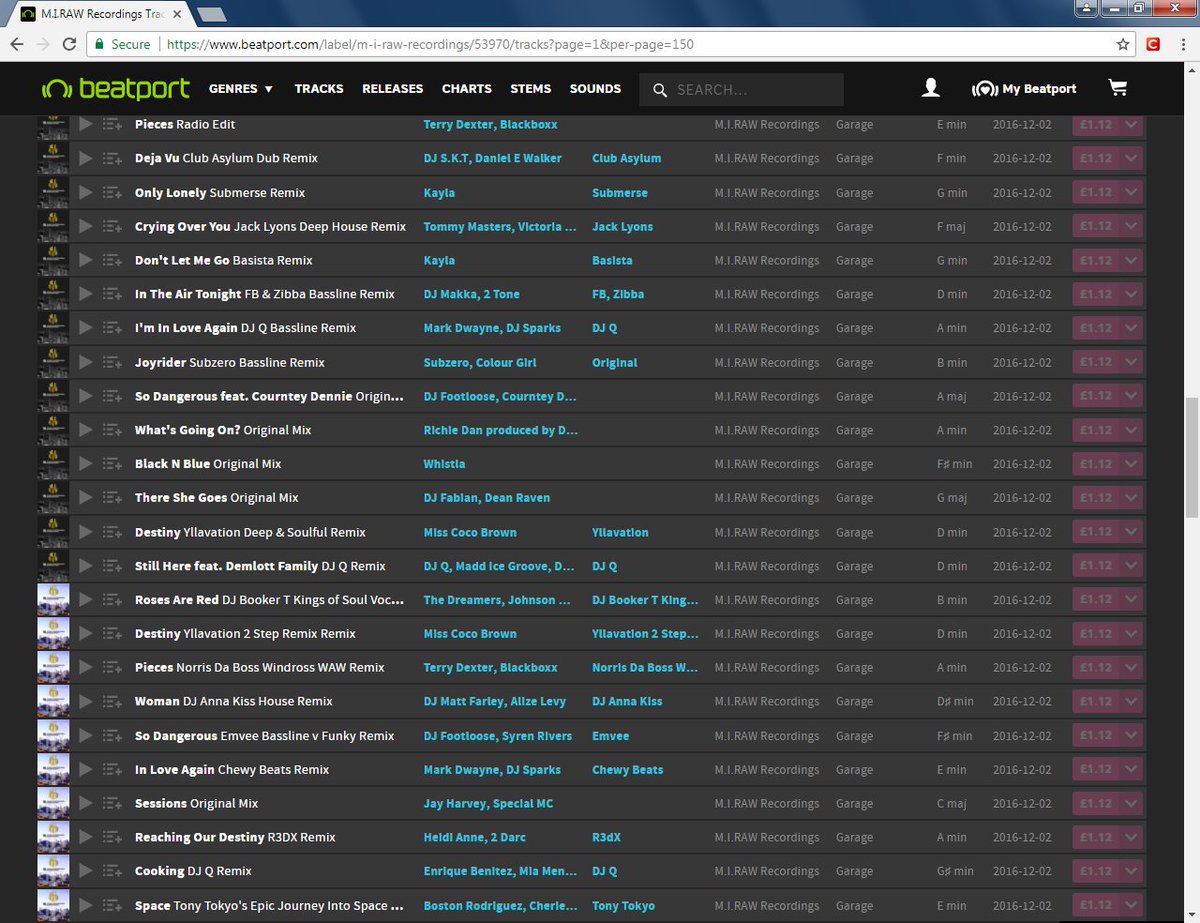Screen dimensions: 1200x923
Task: Add I'm In Love Again to queue
Action: point(111,328)
